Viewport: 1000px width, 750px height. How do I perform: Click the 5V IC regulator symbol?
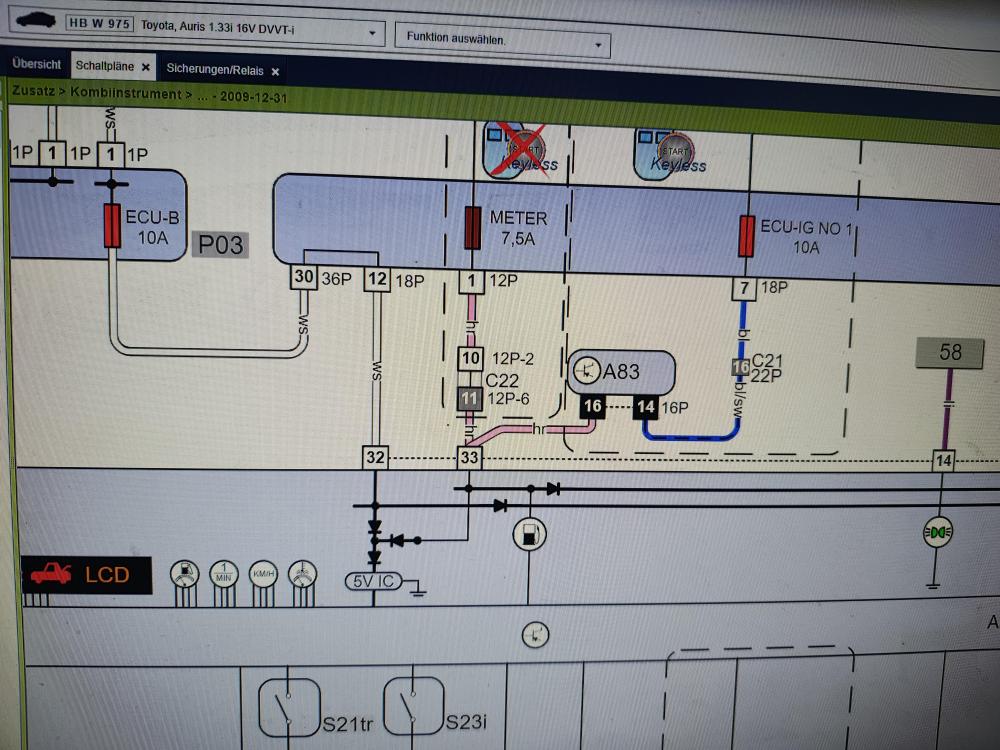pos(374,581)
